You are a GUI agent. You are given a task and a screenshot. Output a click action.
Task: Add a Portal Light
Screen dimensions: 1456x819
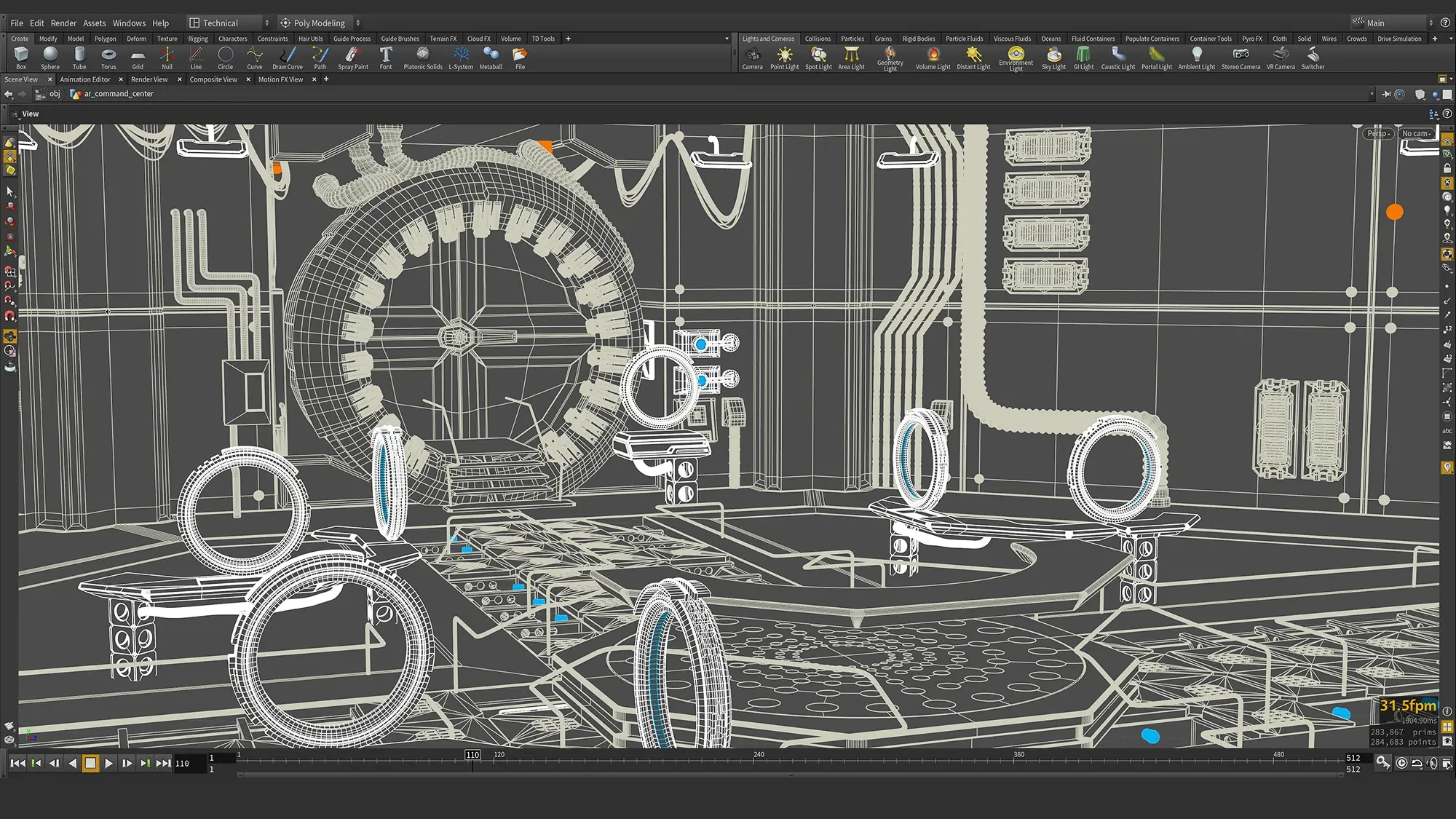coord(1156,58)
